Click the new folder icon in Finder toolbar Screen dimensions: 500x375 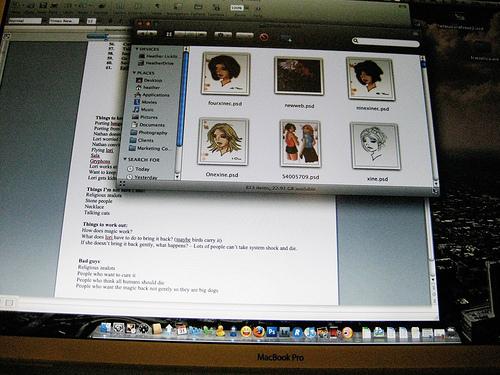pyautogui.click(x=286, y=39)
